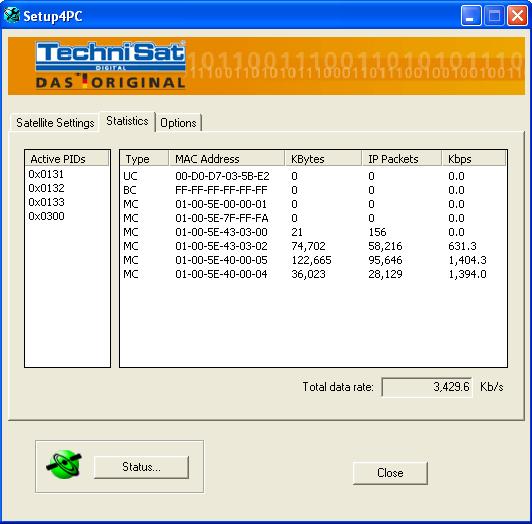Click the IP Packets column header
The image size is (532, 524).
402,159
